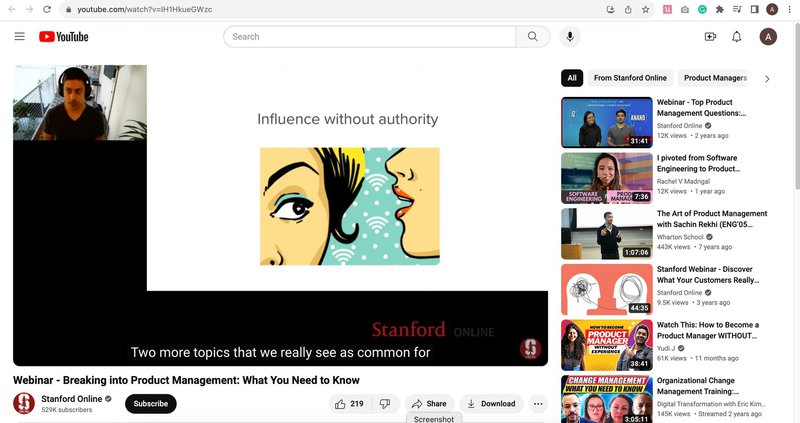
Task: Open the Extensions puzzle piece menu
Action: click(719, 9)
